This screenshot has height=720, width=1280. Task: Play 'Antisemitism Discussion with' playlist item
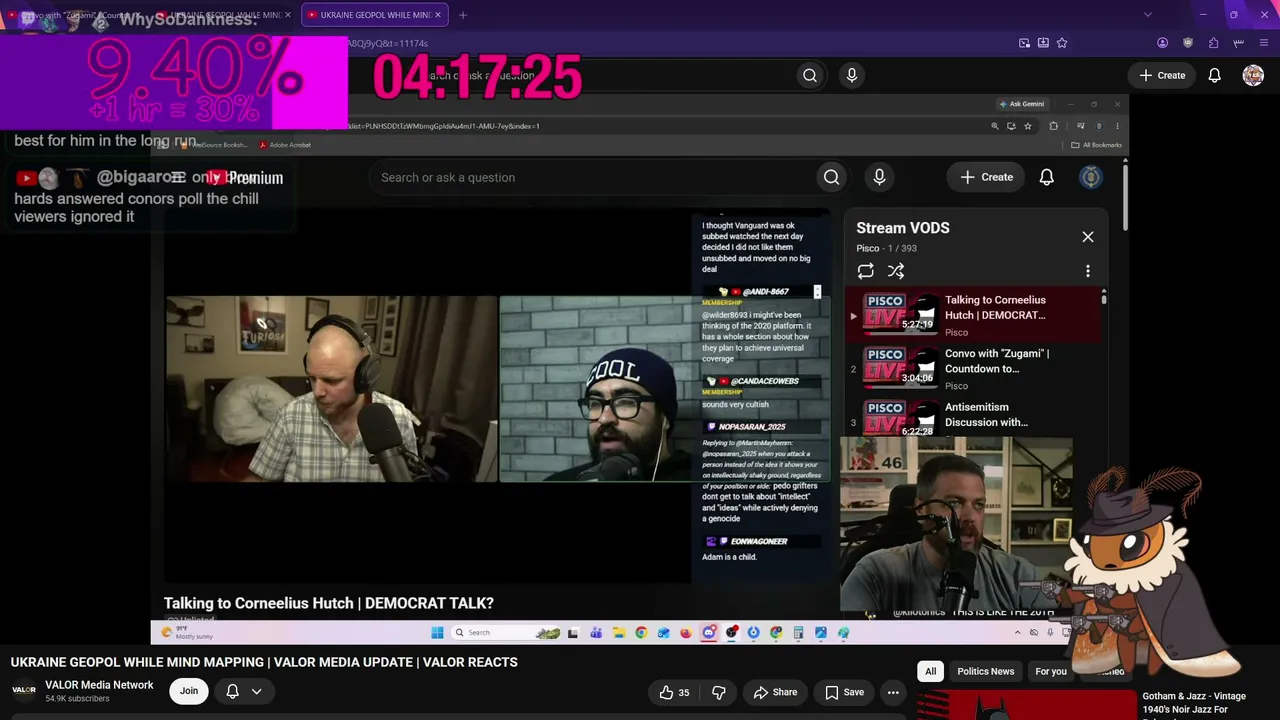(x=972, y=418)
